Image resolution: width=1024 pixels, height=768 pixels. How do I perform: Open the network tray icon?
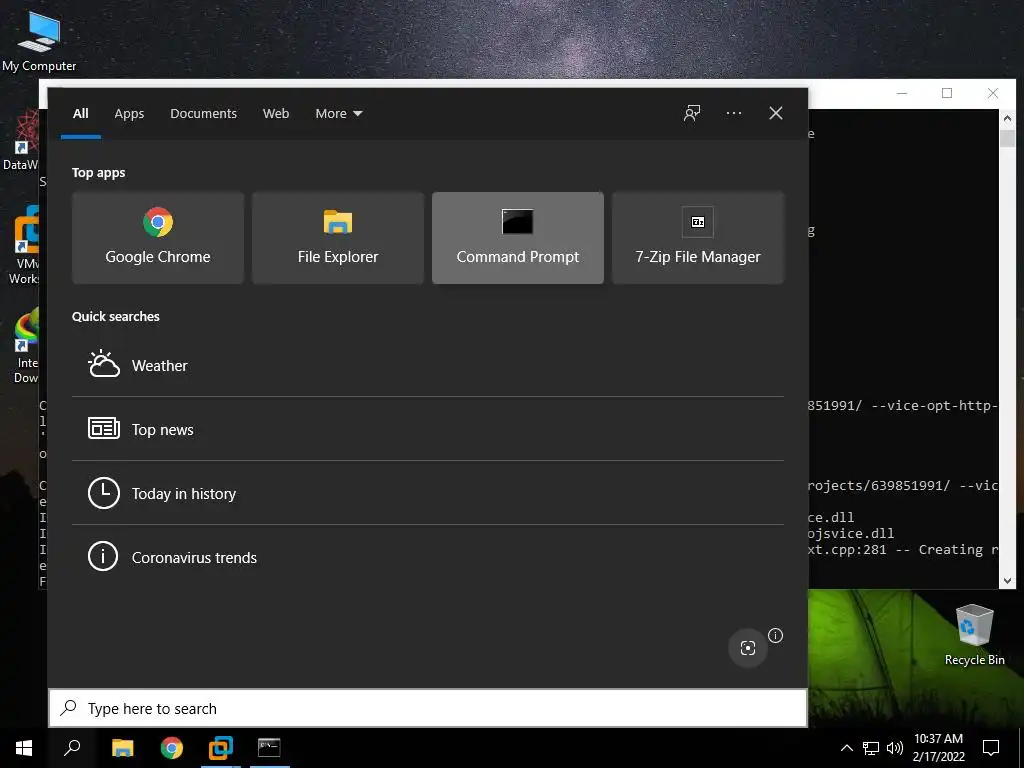(x=871, y=748)
